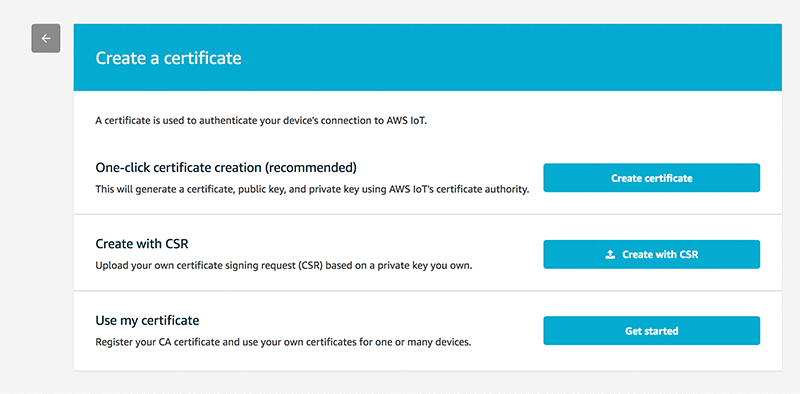The image size is (800, 394).
Task: Click the One-click certificate creation heading
Action: (226, 167)
